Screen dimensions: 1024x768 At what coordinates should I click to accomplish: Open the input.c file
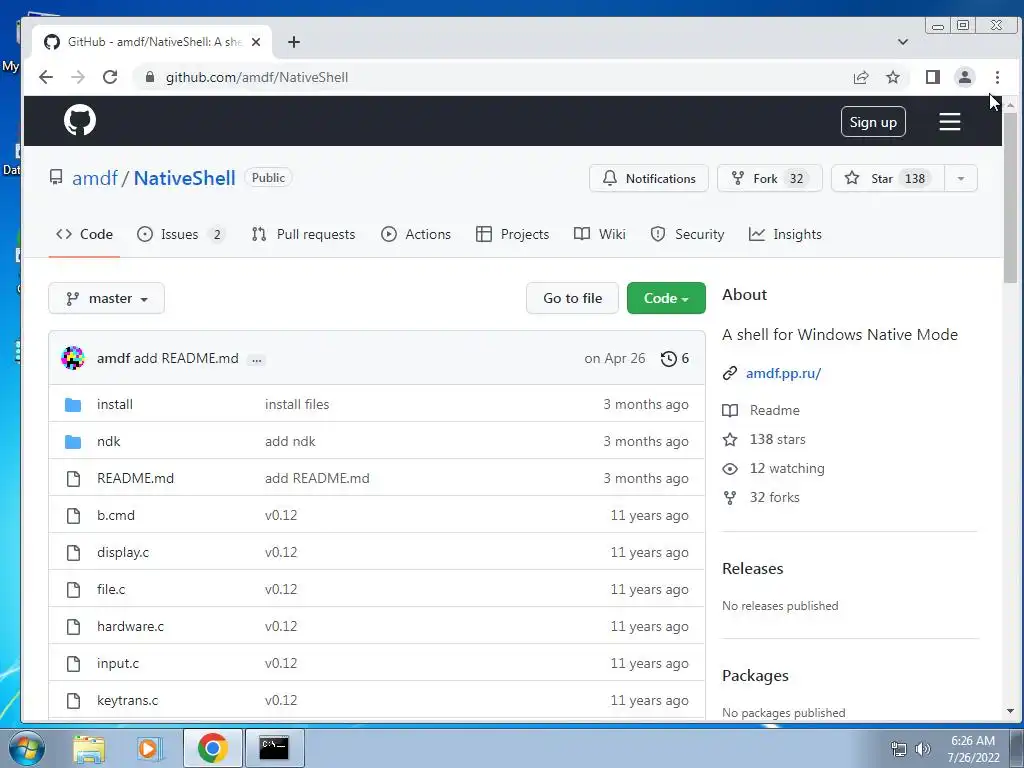tap(118, 664)
